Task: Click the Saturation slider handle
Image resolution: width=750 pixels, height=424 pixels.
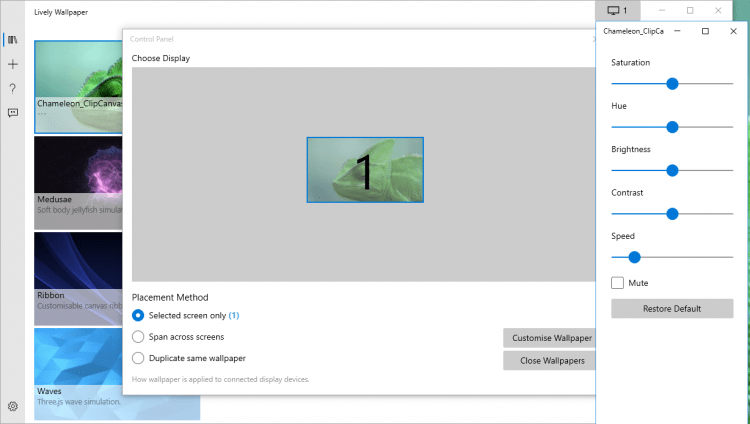Action: click(672, 84)
